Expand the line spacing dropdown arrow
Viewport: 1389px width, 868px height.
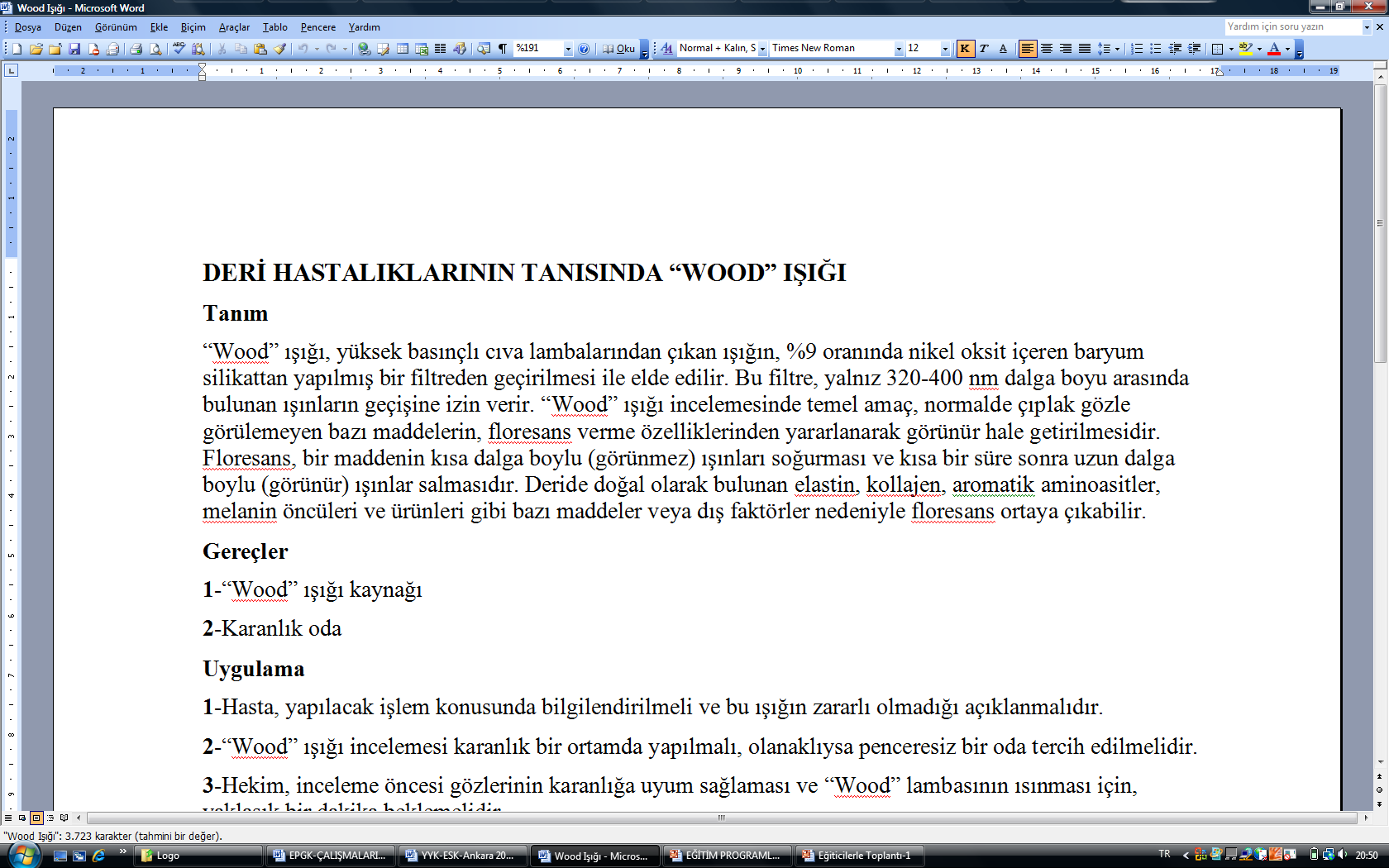click(1117, 49)
